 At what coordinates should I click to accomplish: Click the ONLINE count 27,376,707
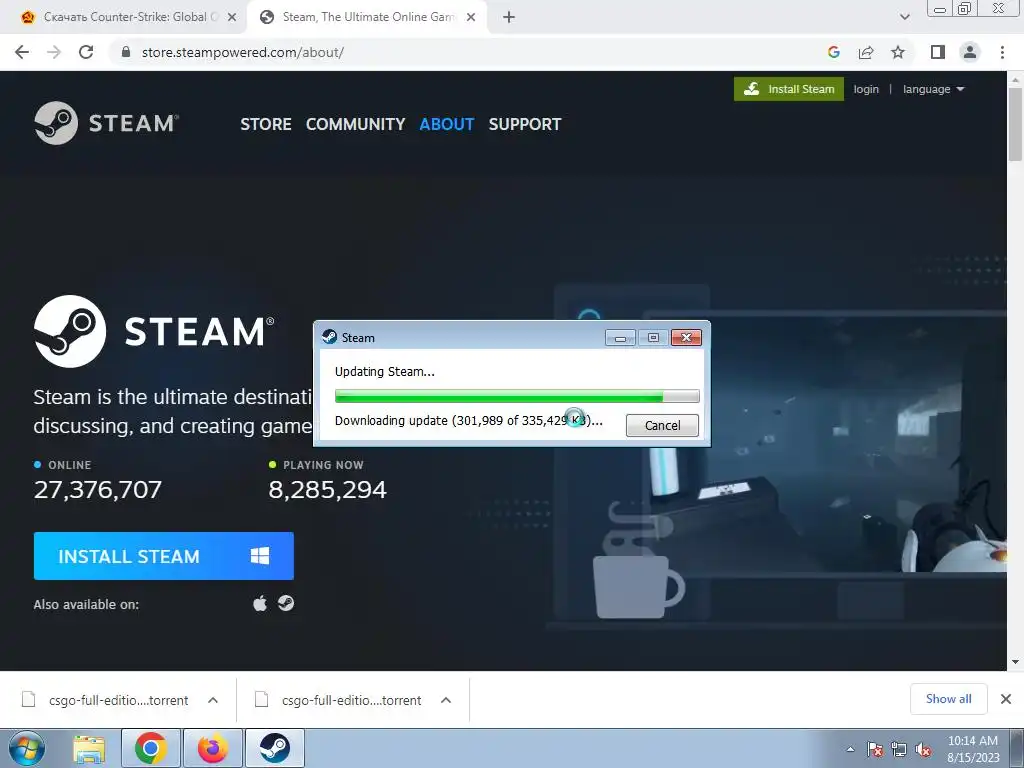[x=97, y=490]
